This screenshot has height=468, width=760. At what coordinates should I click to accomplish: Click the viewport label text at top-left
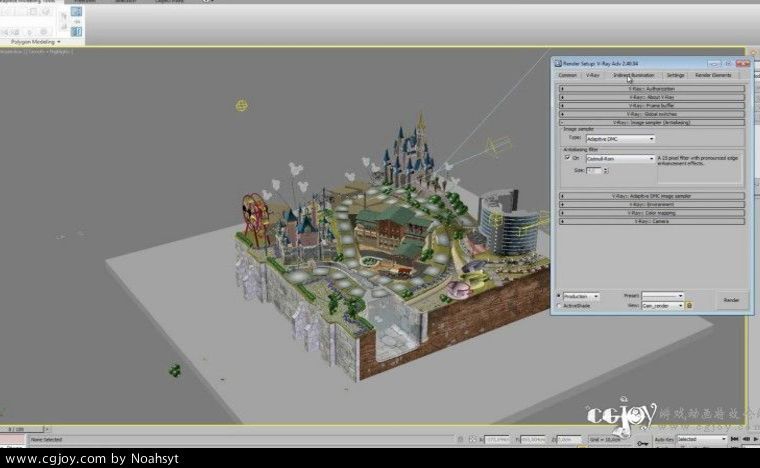tap(36, 51)
